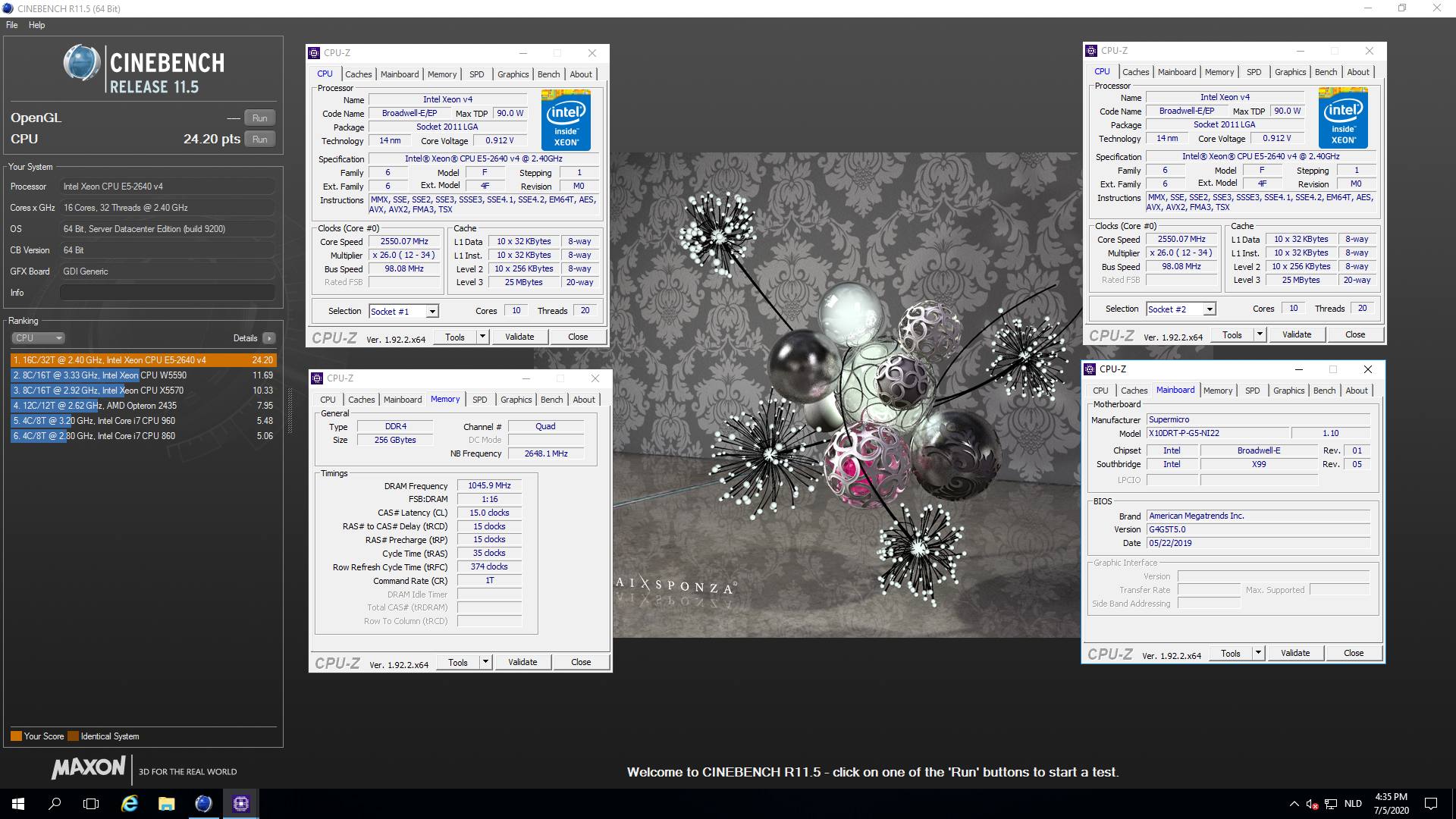The height and width of the screenshot is (819, 1456).
Task: Switch to Caches tab in Socket #1 CPU-Z
Action: click(x=359, y=74)
